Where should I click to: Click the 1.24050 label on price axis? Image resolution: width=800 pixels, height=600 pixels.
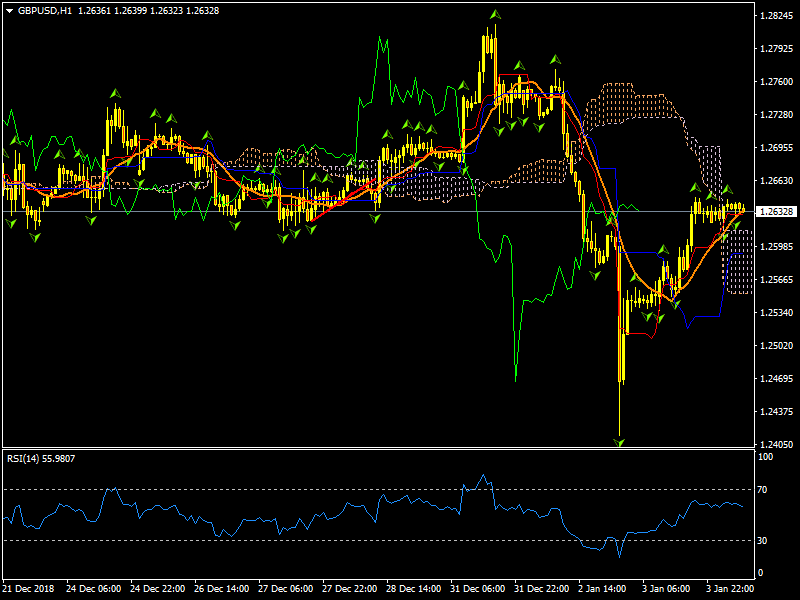[x=777, y=445]
